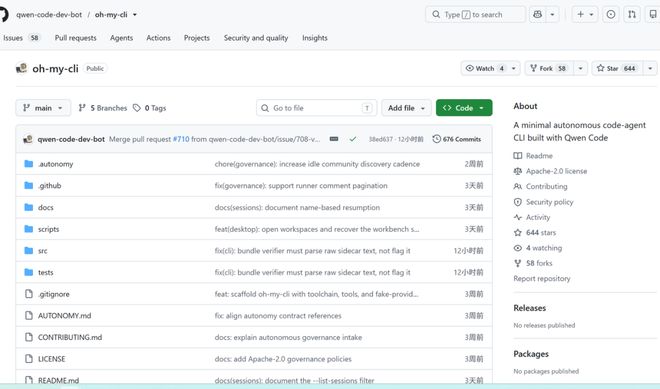
Task: Open the GitHub home logo
Action: pyautogui.click(x=3, y=14)
